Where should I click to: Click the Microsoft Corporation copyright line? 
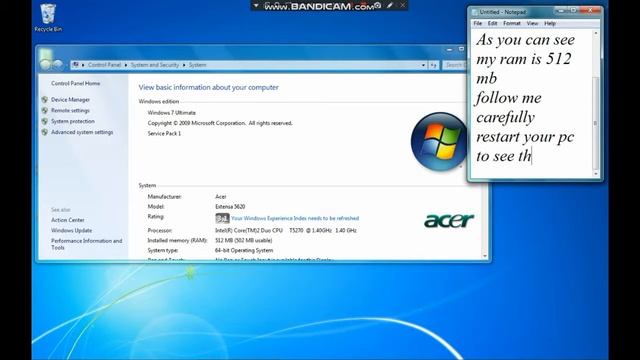coord(220,123)
